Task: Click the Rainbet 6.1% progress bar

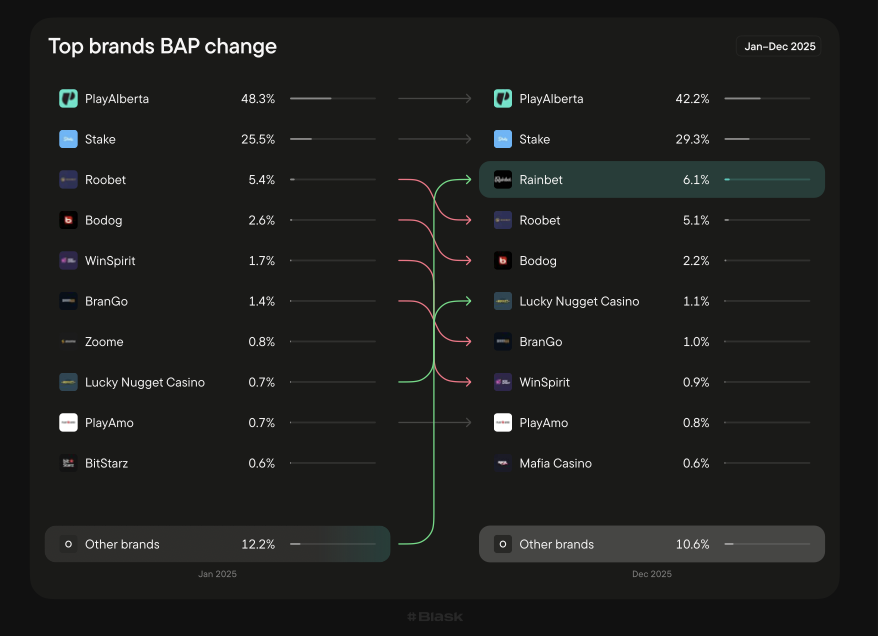Action: tap(767, 180)
